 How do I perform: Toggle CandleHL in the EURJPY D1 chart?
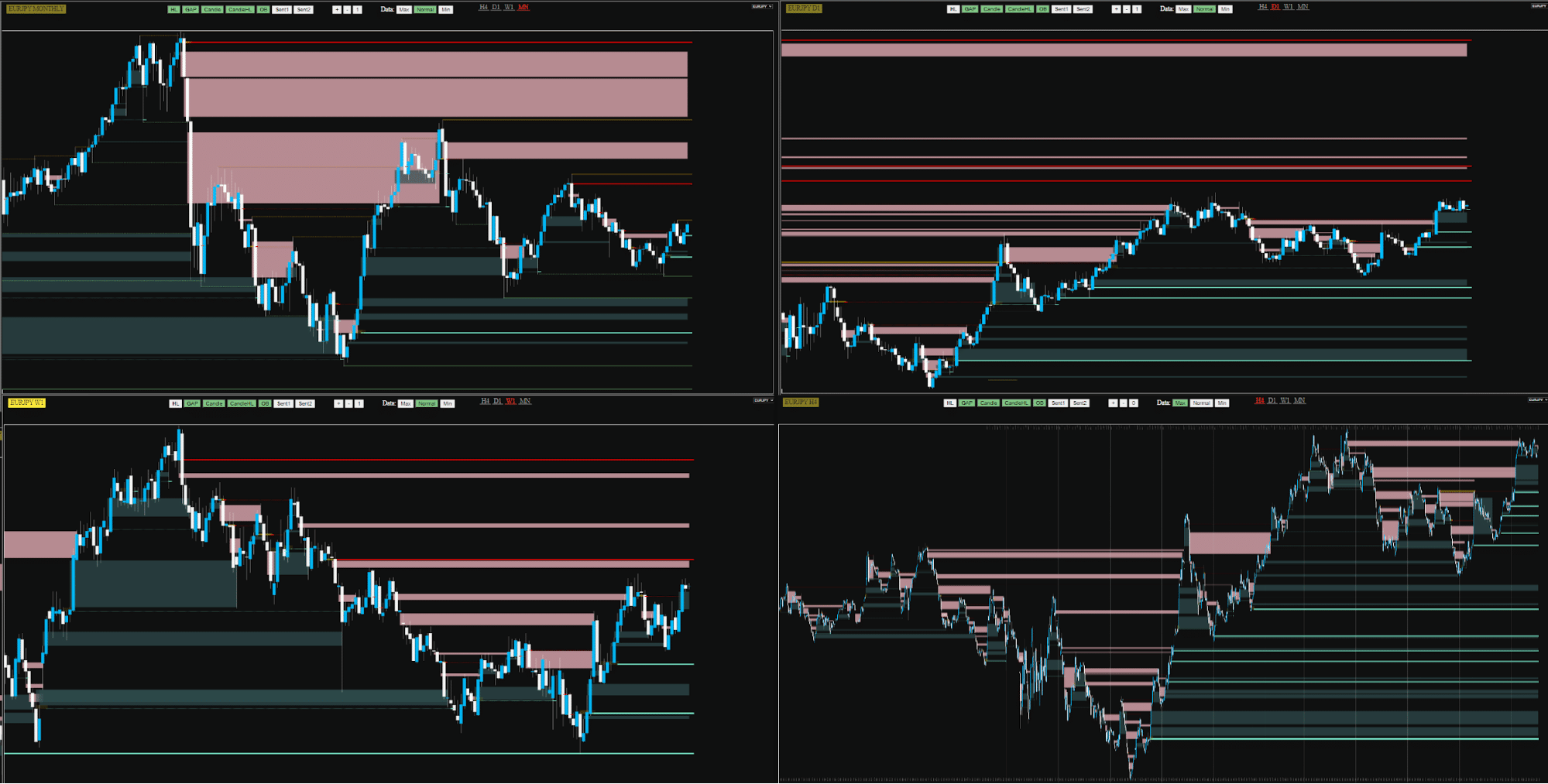click(1019, 9)
